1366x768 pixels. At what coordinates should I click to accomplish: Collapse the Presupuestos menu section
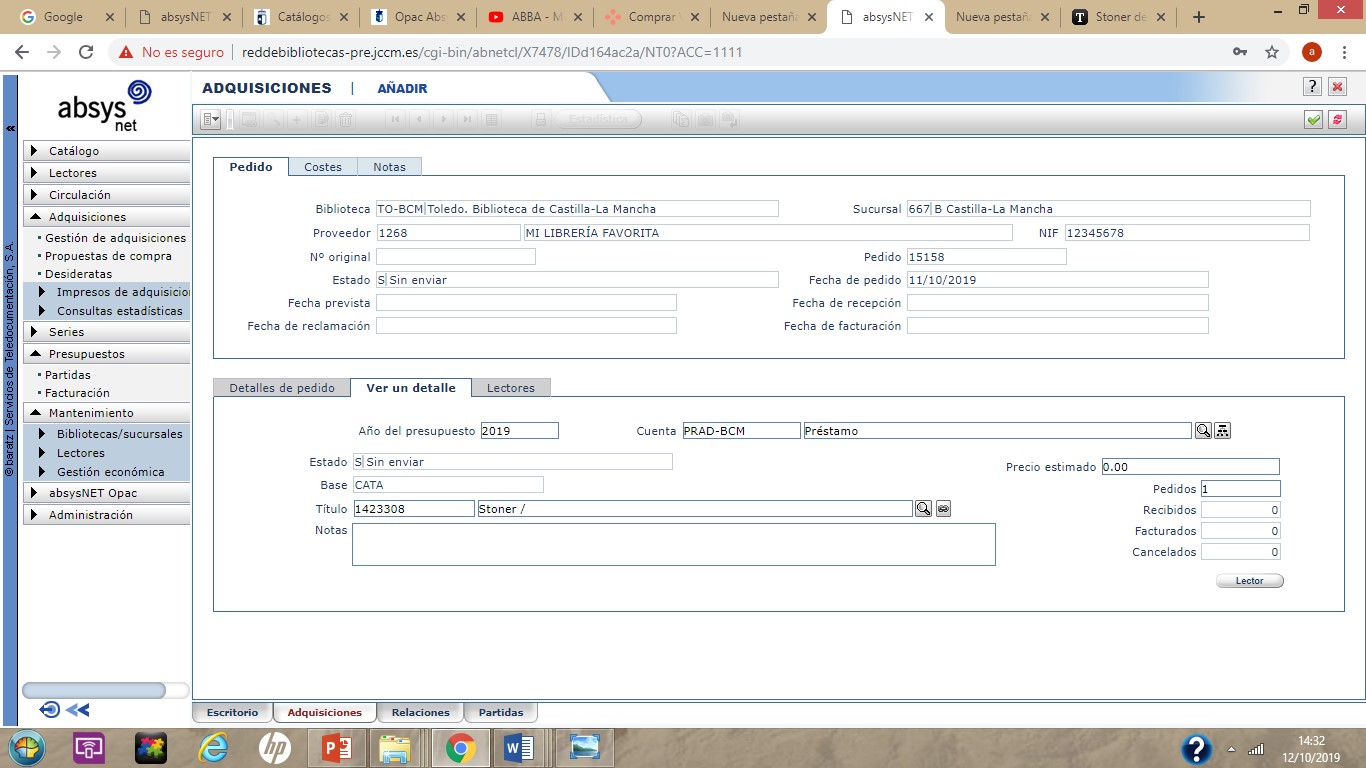pos(106,354)
